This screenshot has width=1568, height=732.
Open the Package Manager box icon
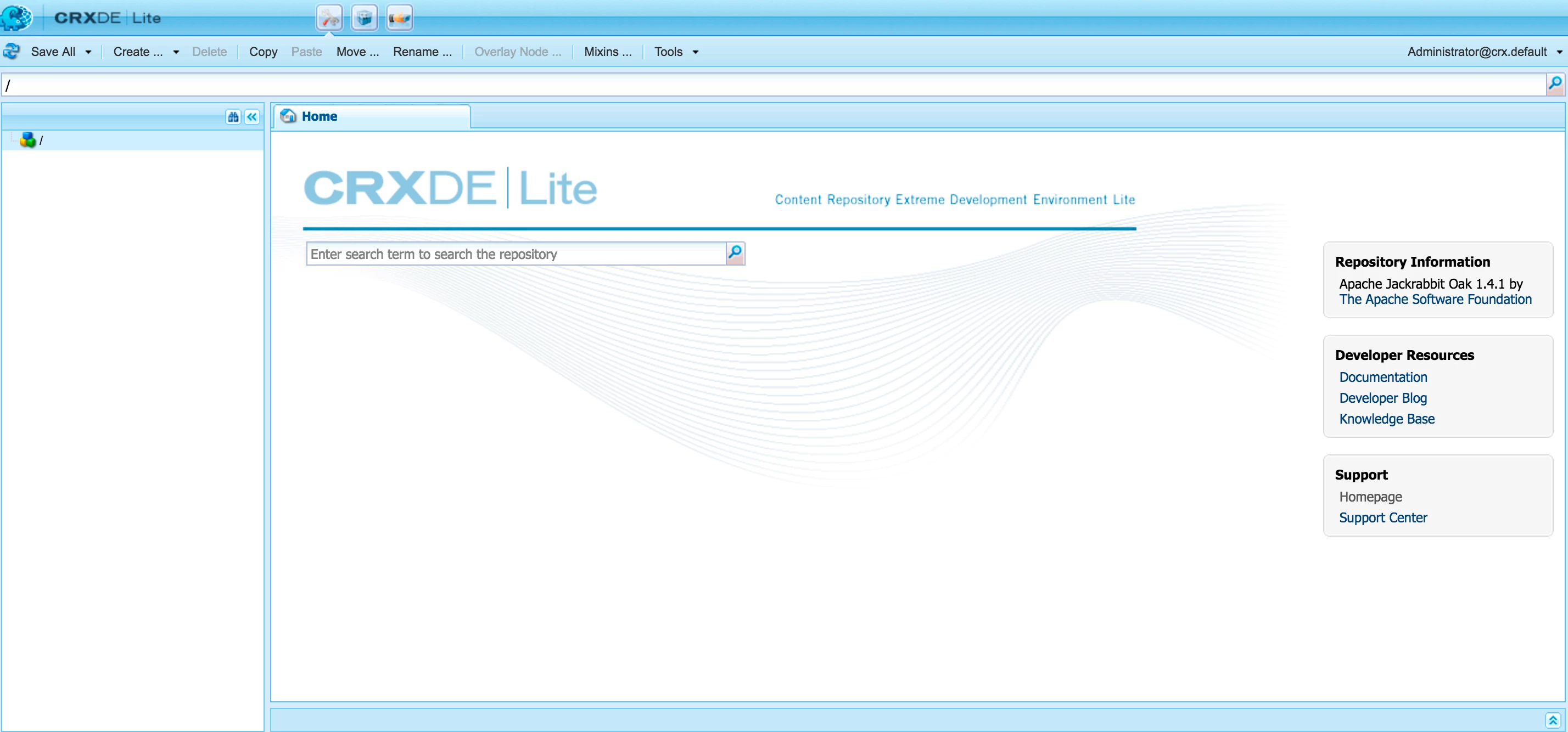click(365, 18)
